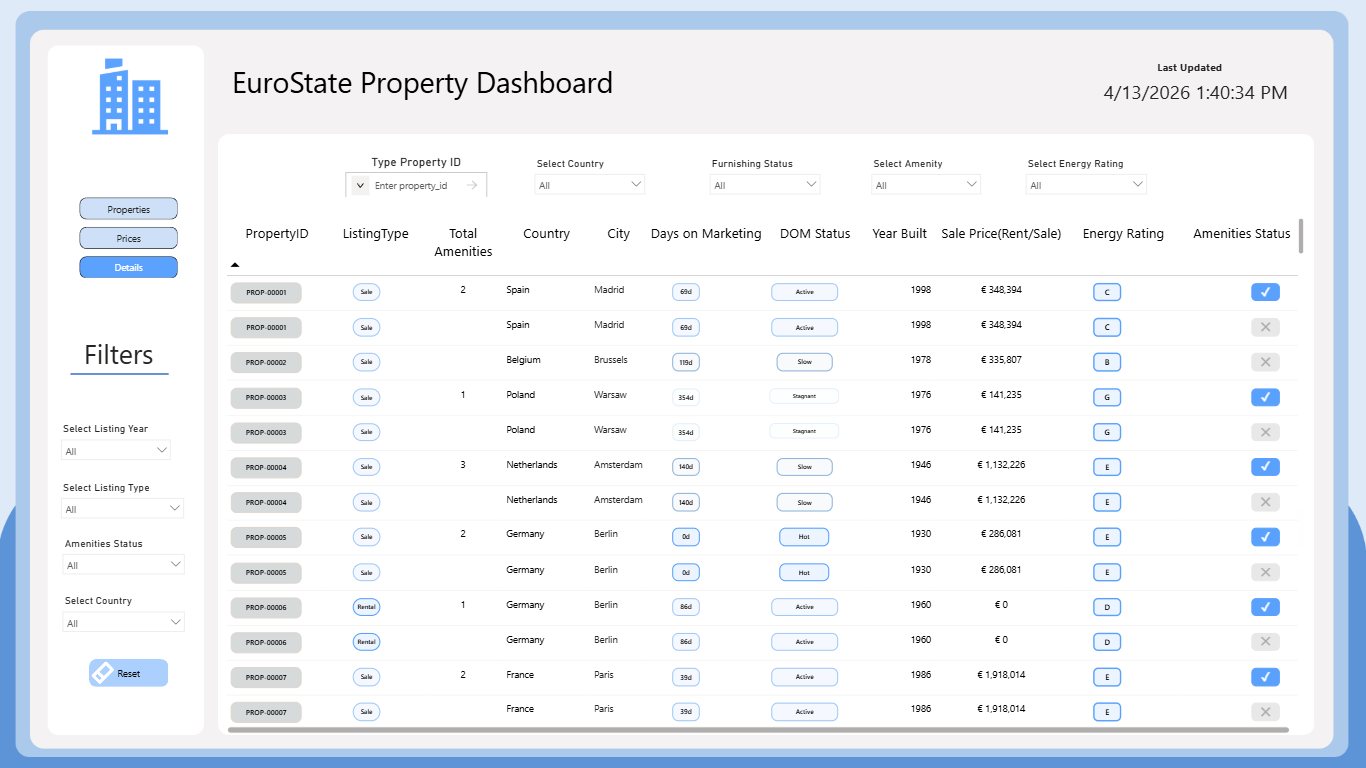Select the blue checkmark for PROP-00006
1366x768 pixels.
point(1265,607)
